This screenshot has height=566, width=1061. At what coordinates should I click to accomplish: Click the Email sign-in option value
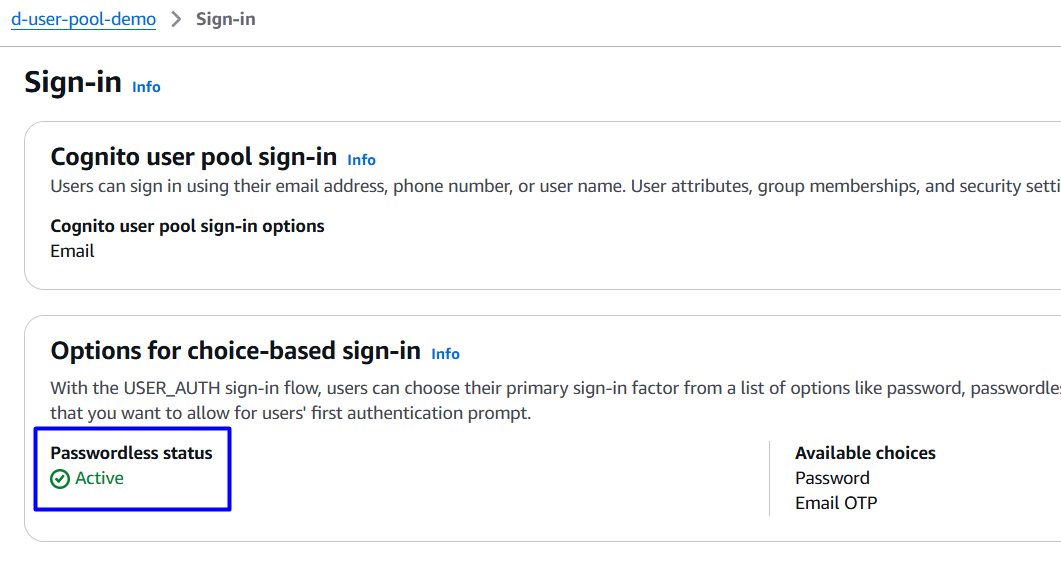pos(72,251)
